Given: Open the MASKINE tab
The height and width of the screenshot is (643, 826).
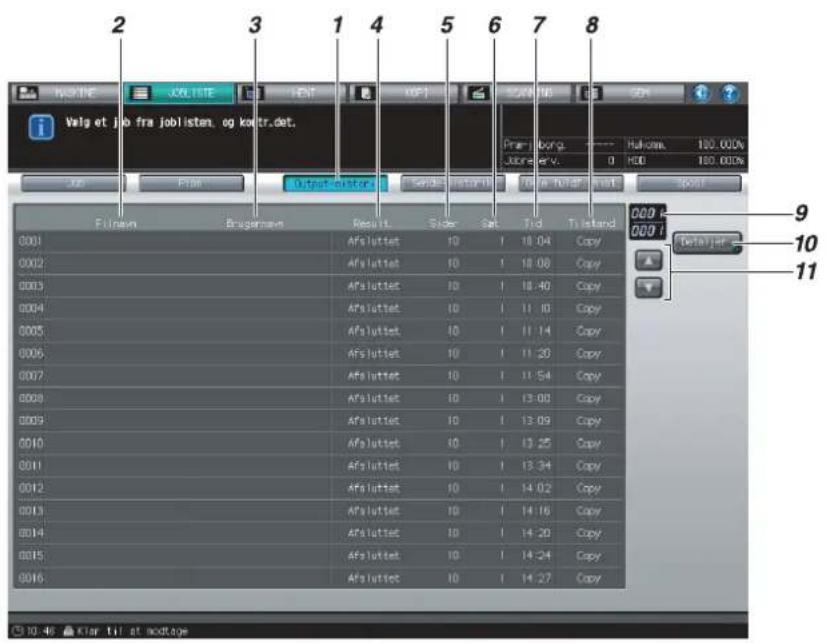Looking at the screenshot, I should 67,93.
